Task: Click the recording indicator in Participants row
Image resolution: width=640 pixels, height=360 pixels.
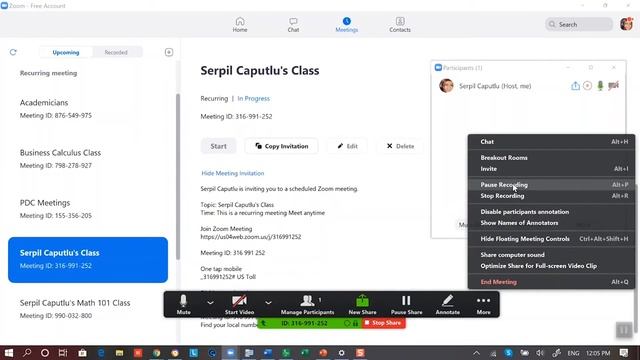Action: click(587, 85)
